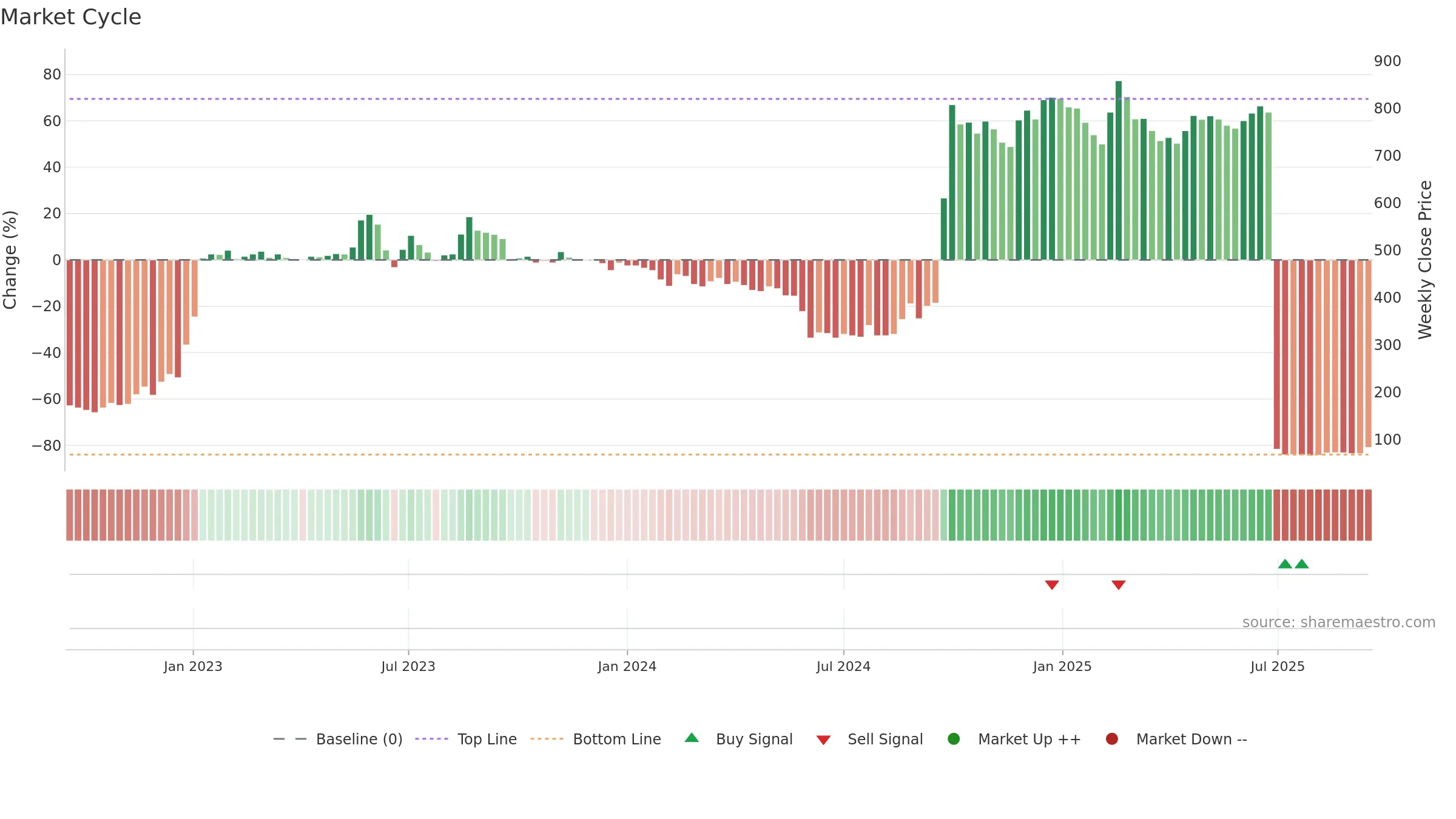1456x819 pixels.
Task: Click the 900 price axis label
Action: click(1387, 61)
